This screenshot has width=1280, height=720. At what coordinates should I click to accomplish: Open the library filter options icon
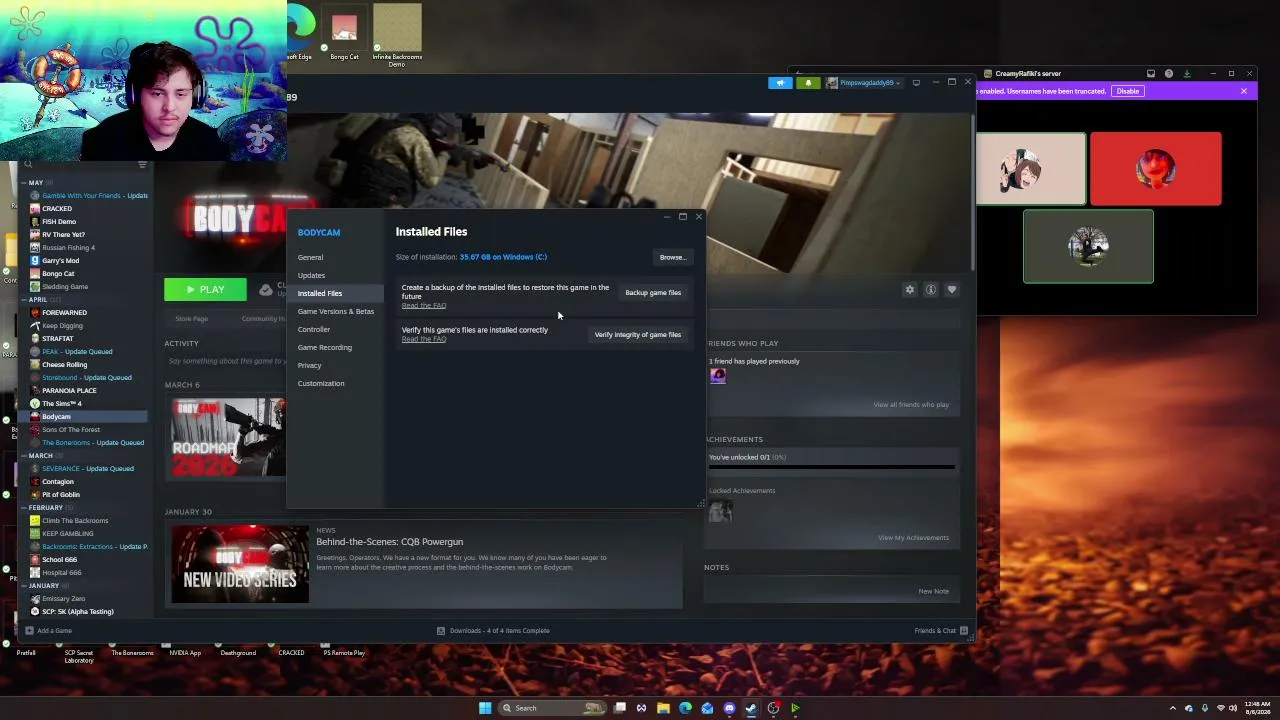(142, 165)
